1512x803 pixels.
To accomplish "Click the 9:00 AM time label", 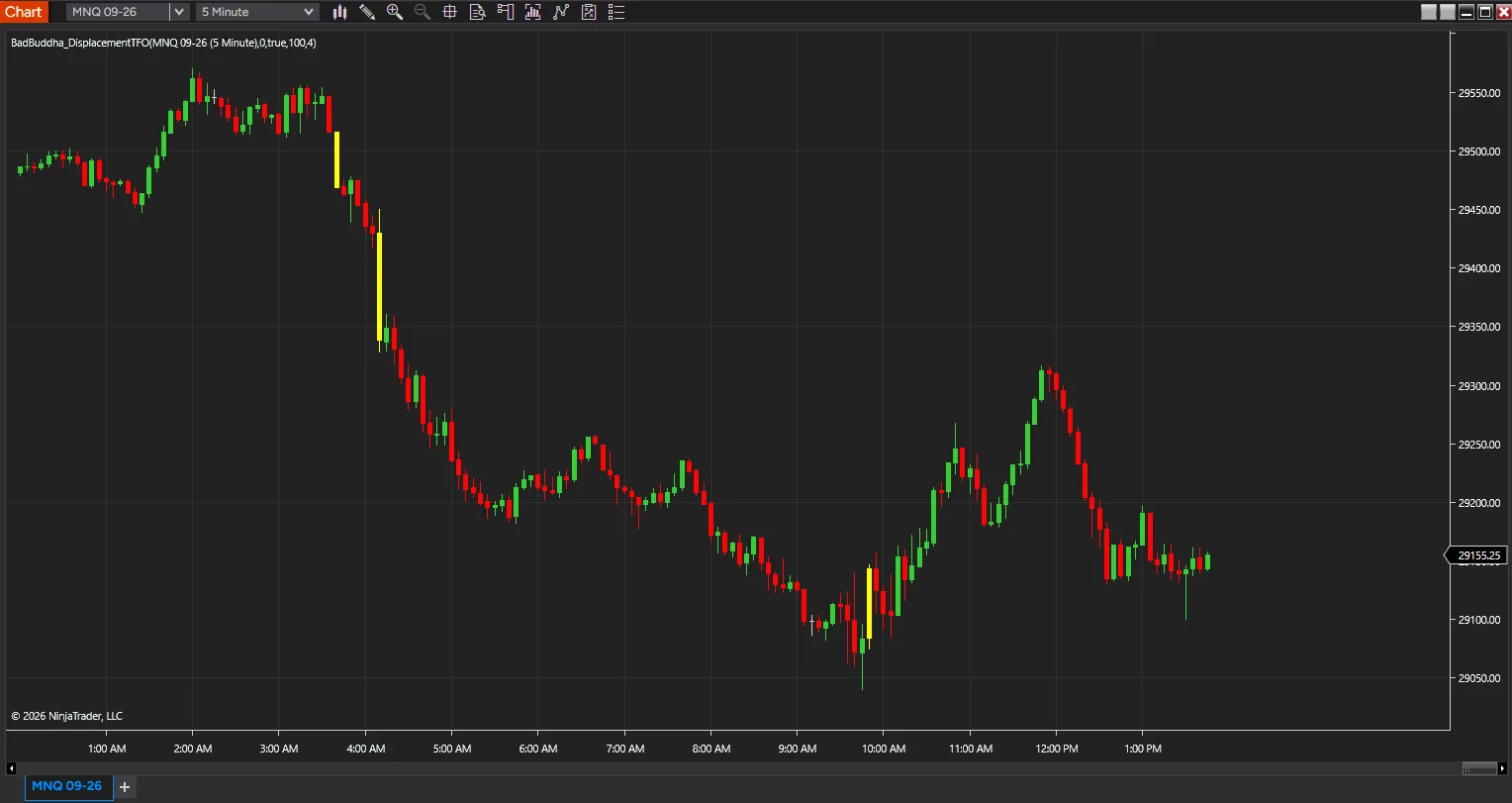I will (798, 749).
